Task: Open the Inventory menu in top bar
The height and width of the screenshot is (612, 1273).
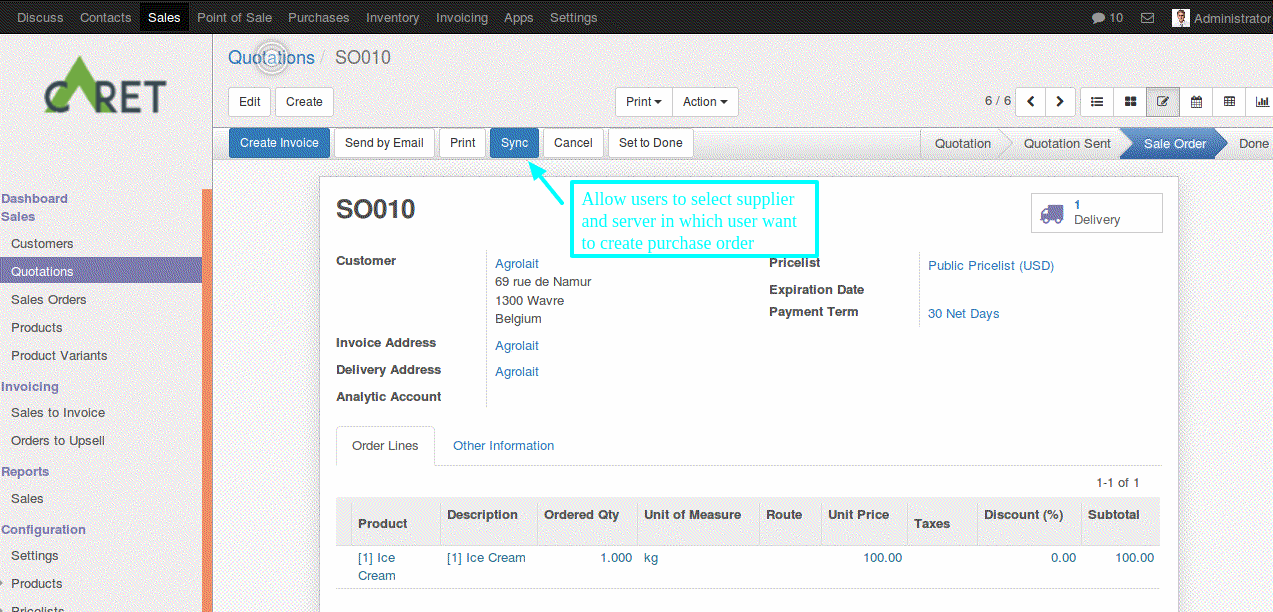Action: pos(392,18)
